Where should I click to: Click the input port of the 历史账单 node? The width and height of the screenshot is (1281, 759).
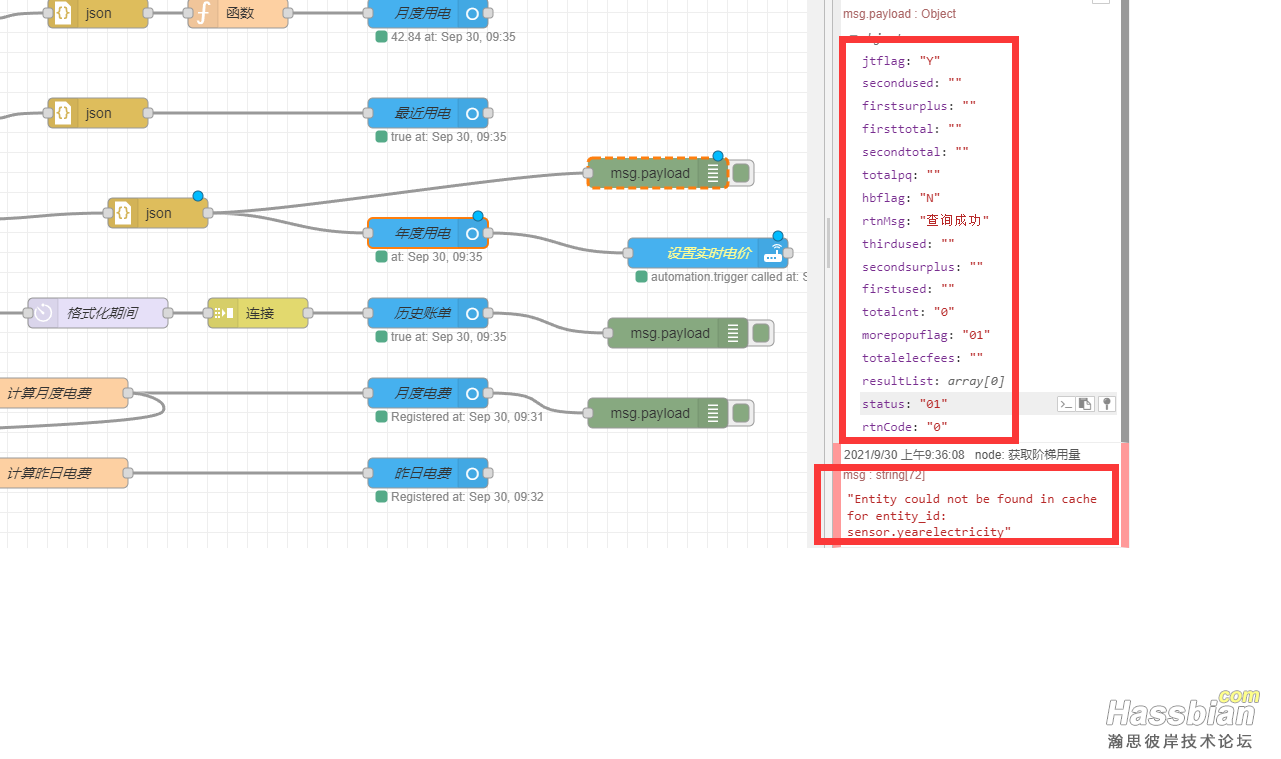point(368,313)
